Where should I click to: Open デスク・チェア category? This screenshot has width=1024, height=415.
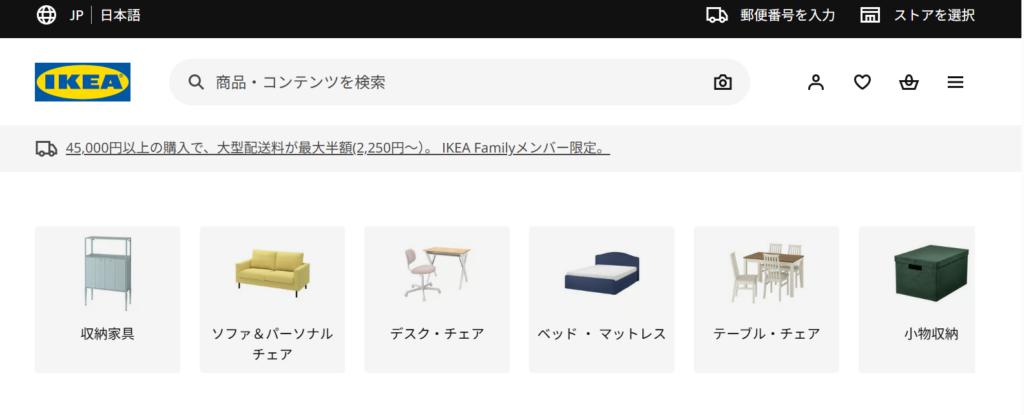point(437,299)
